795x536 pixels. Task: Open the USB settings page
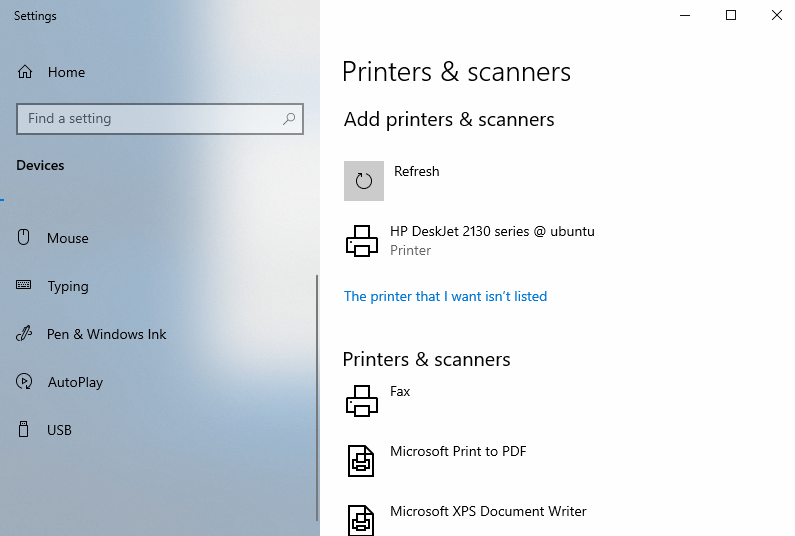click(59, 430)
